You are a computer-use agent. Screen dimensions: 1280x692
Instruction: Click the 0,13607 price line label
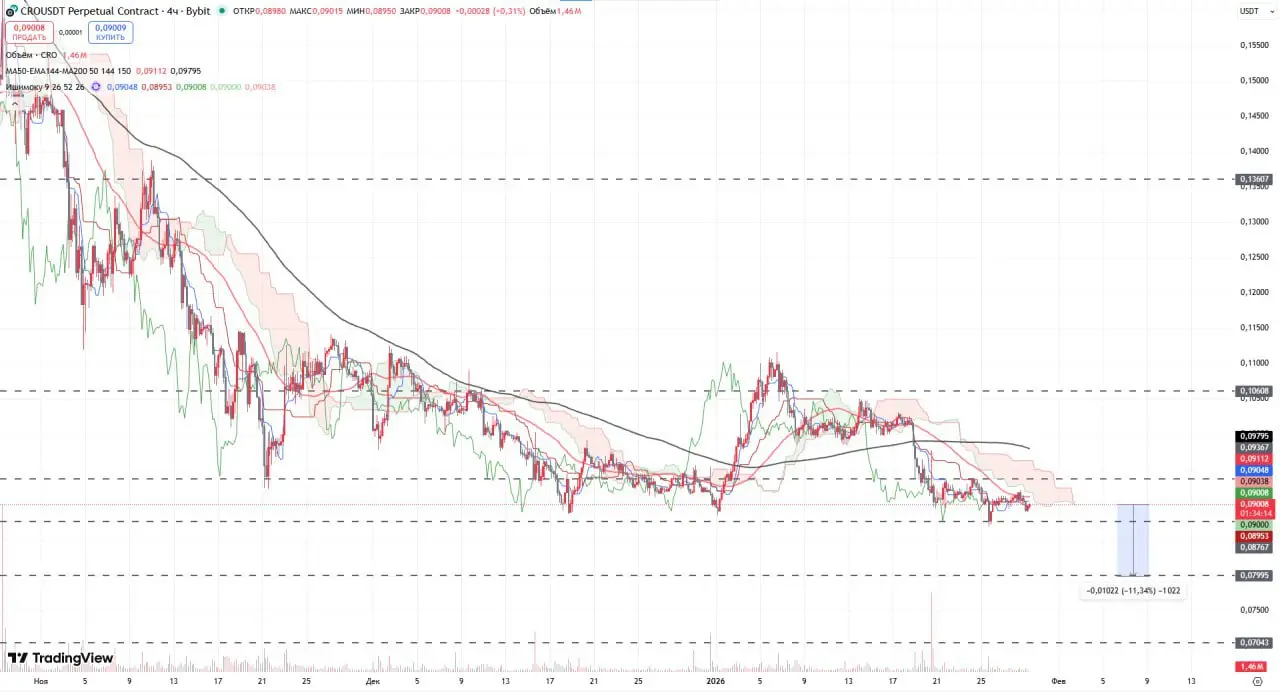pyautogui.click(x=1254, y=179)
